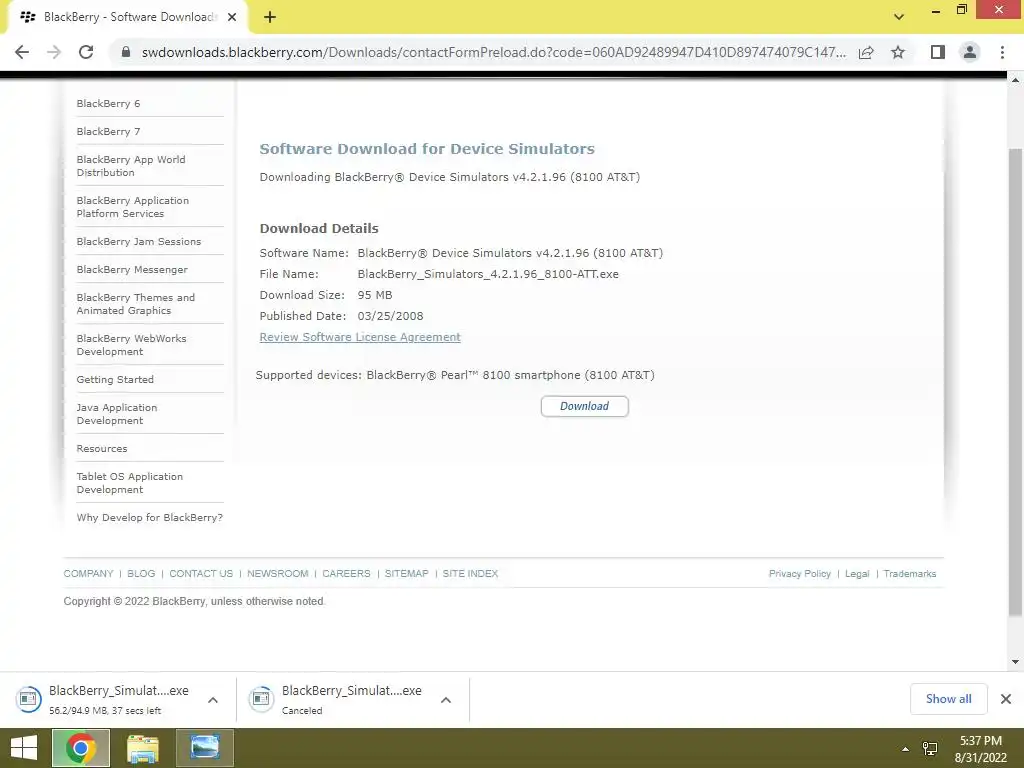
Task: Open the SITEMAP footer link
Action: click(x=406, y=573)
